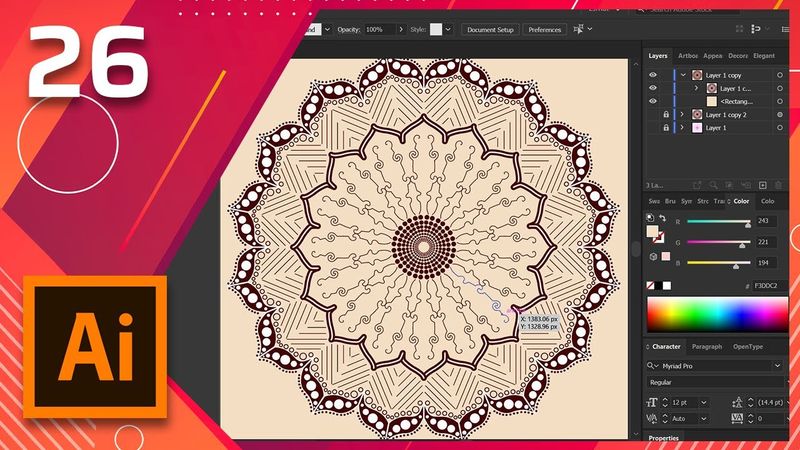The height and width of the screenshot is (450, 800).
Task: Click the Document Setup button
Action: [490, 30]
